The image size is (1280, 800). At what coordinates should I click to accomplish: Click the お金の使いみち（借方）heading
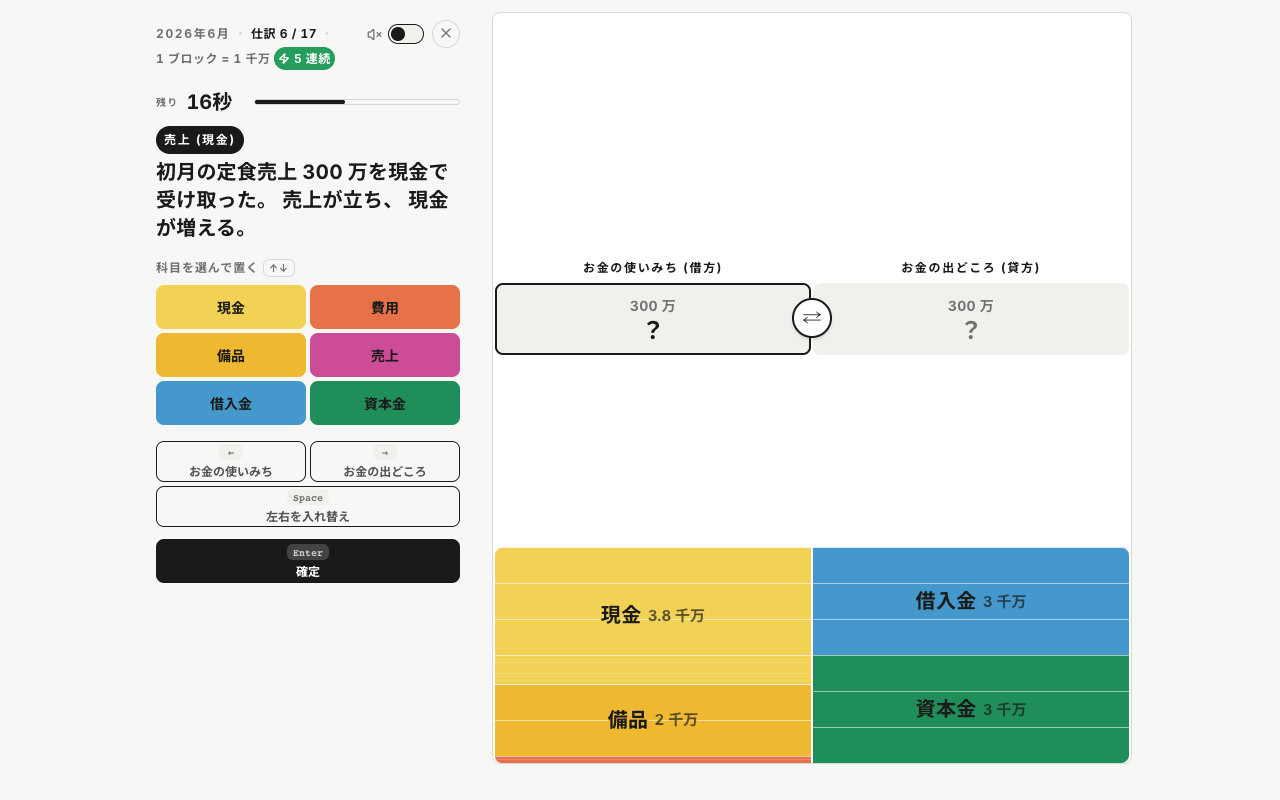(x=653, y=268)
